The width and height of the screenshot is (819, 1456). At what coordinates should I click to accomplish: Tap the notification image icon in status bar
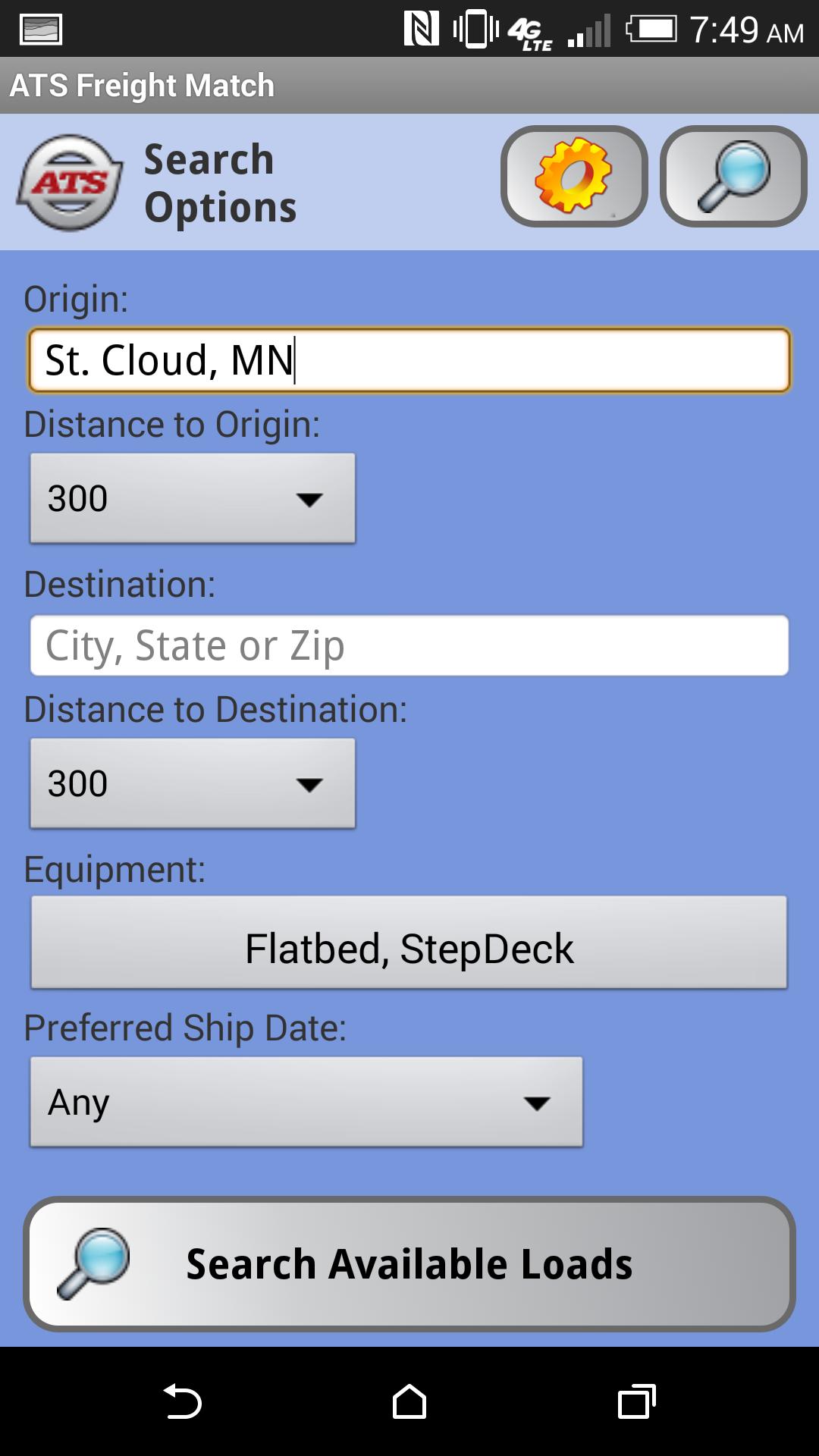click(41, 30)
